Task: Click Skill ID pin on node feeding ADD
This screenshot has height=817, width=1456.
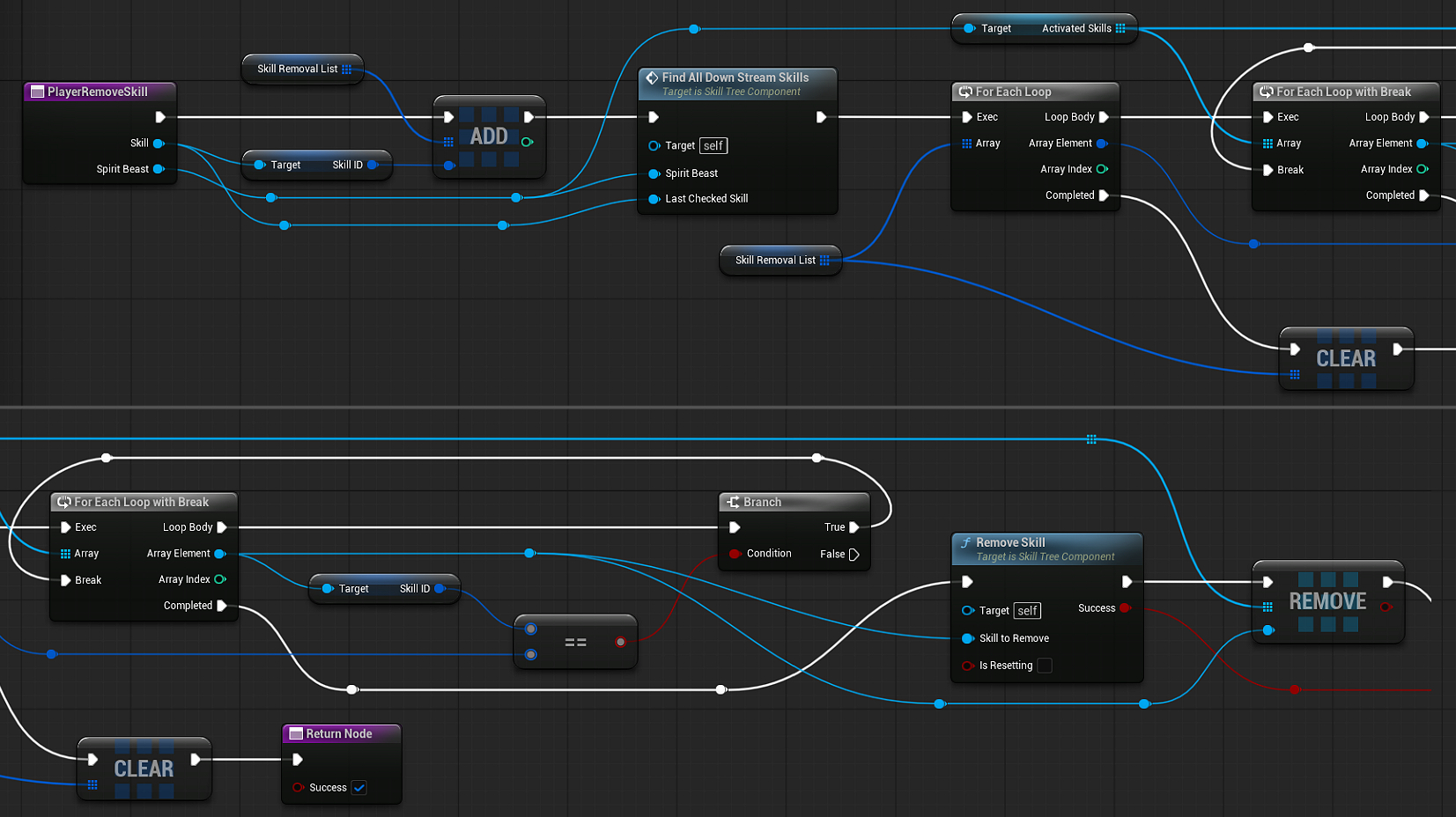Action: 373,165
